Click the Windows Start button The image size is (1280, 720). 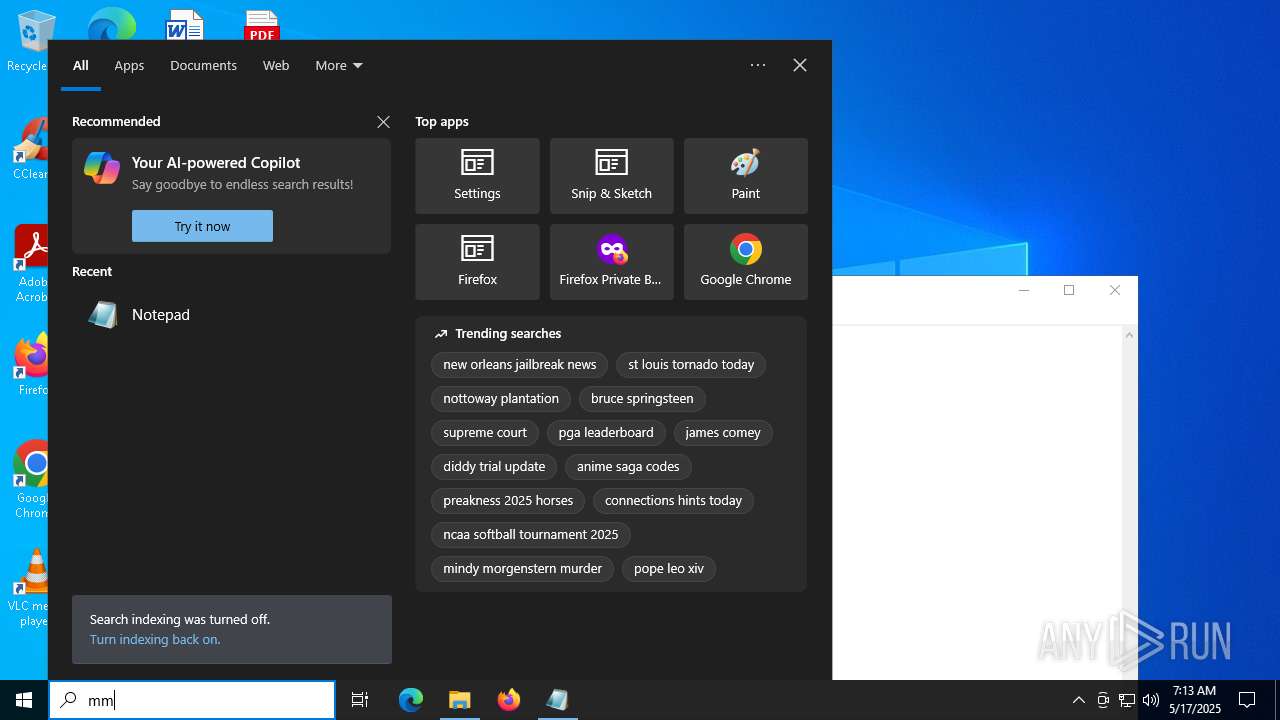tap(24, 700)
